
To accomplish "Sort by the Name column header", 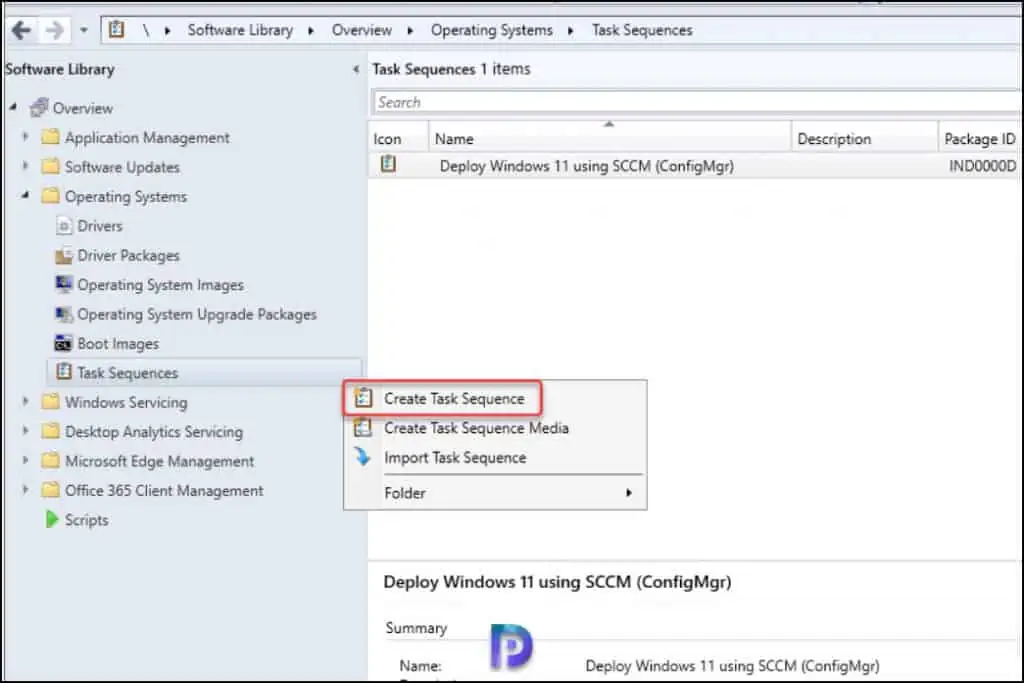I will tap(610, 138).
